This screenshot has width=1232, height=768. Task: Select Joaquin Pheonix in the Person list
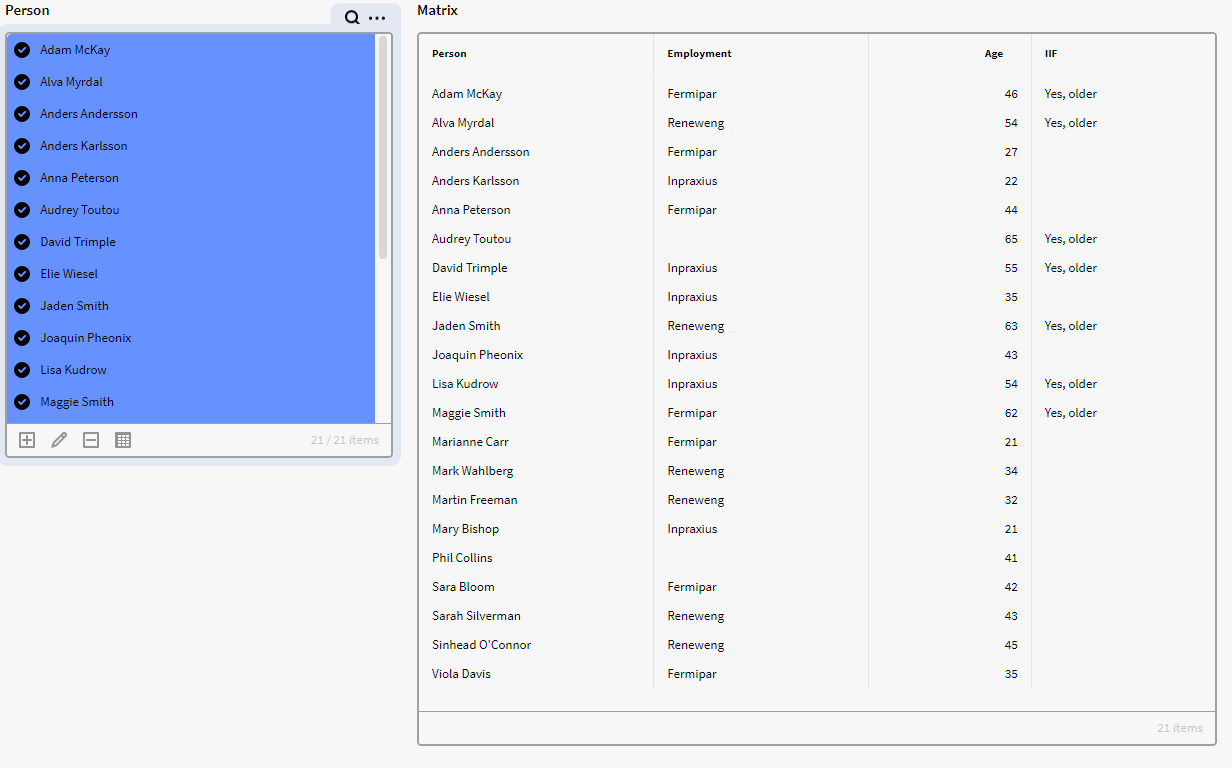tap(86, 338)
